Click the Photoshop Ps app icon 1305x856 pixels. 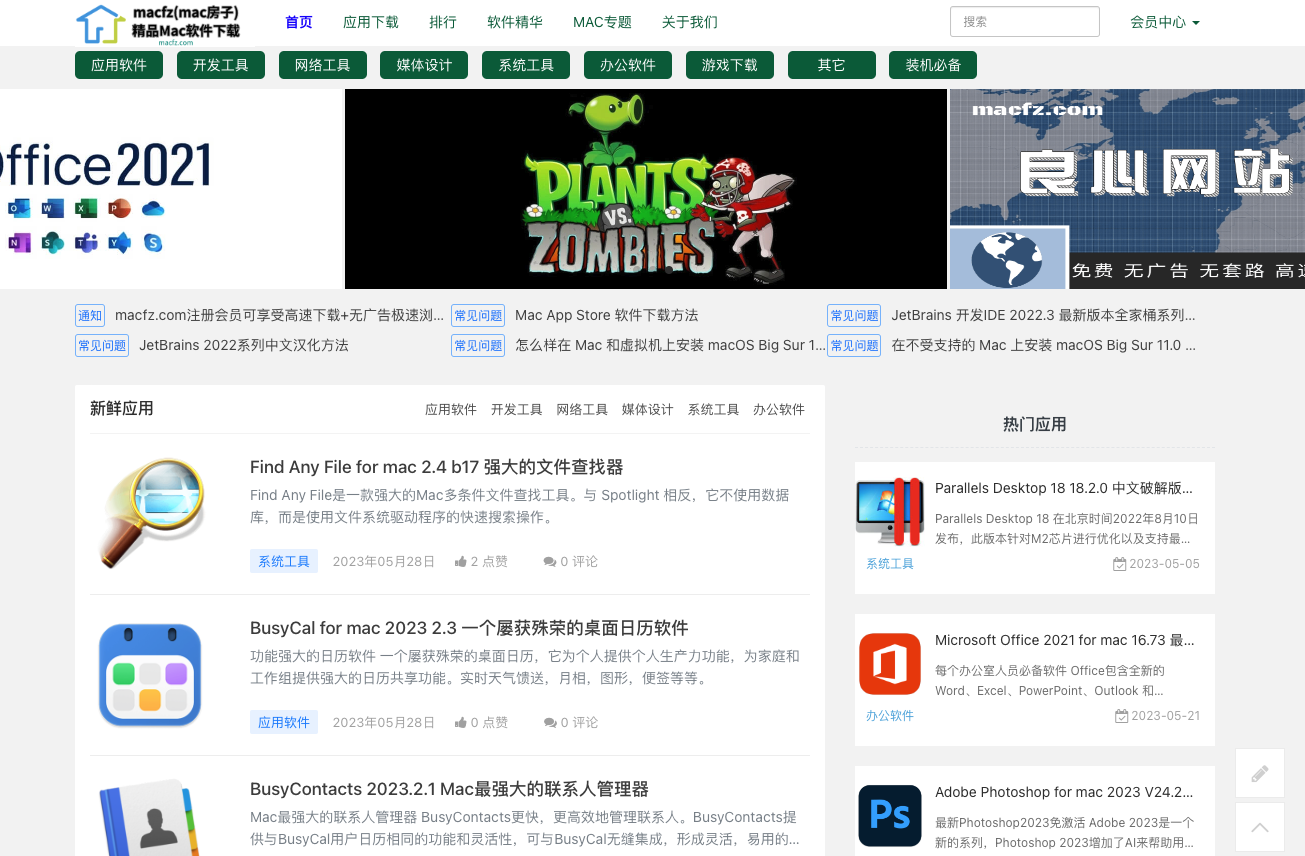pos(889,815)
